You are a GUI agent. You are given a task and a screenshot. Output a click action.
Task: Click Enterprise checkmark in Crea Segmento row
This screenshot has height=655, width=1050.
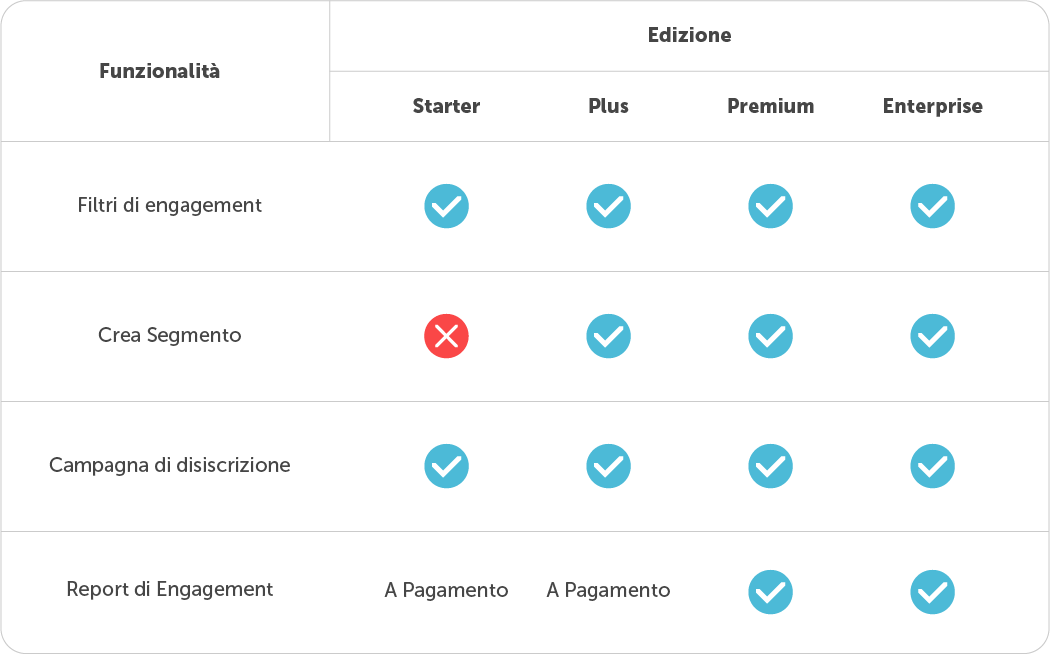click(x=932, y=336)
